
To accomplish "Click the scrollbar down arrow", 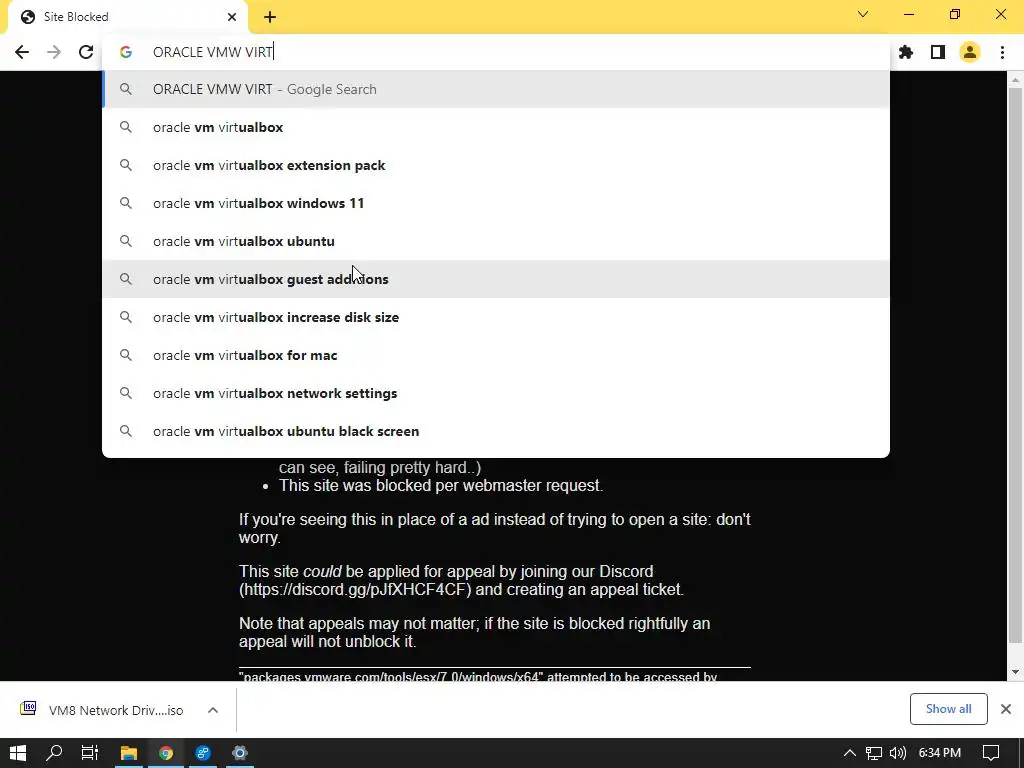I will click(1015, 672).
